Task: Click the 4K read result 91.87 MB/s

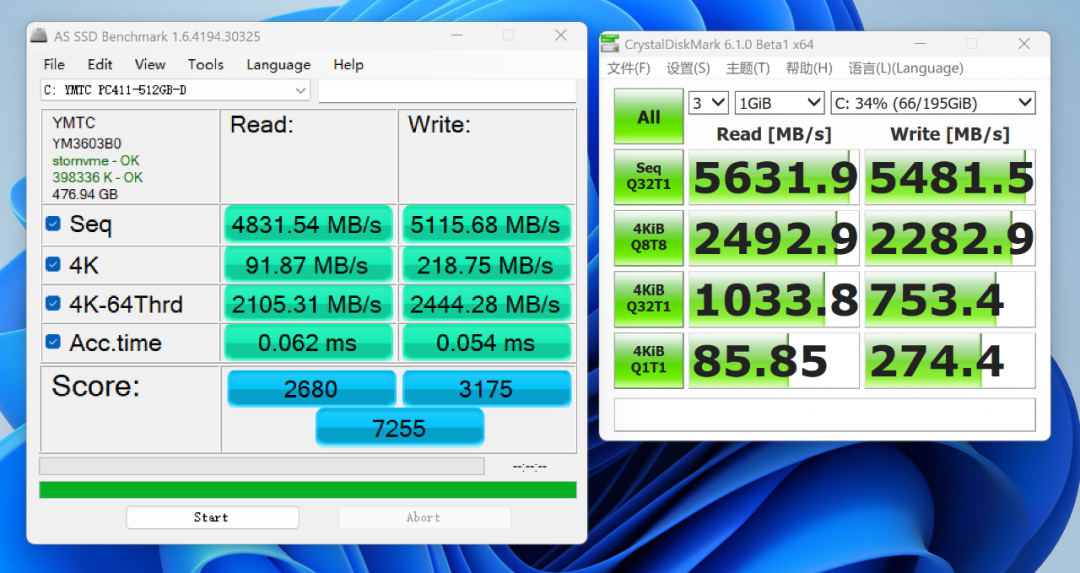Action: (x=307, y=265)
